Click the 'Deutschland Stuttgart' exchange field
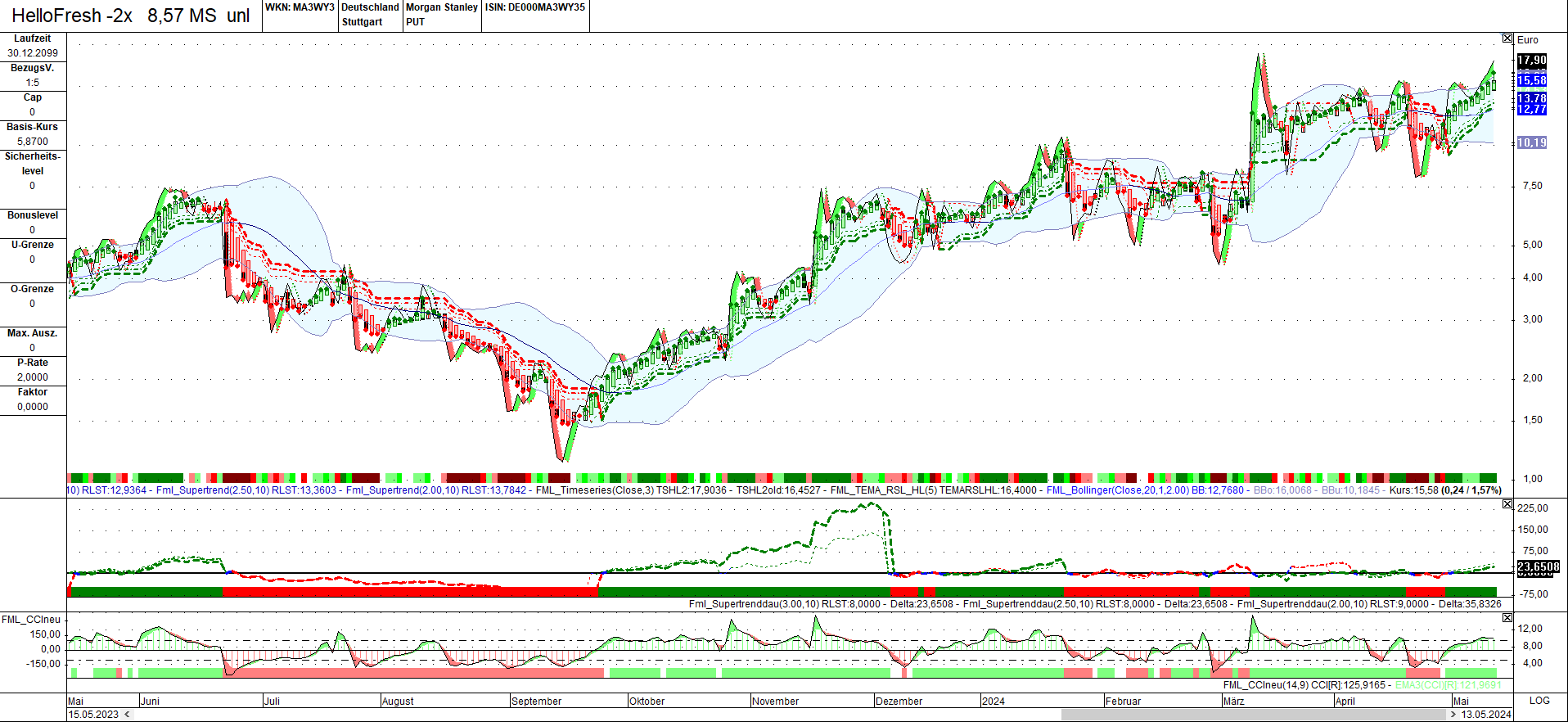The height and width of the screenshot is (722, 1568). pyautogui.click(x=370, y=15)
